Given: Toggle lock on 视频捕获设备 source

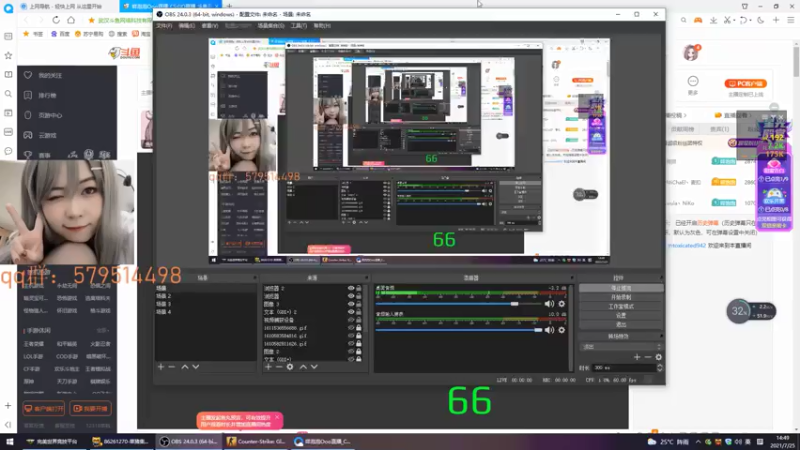Looking at the screenshot, I should click(359, 320).
